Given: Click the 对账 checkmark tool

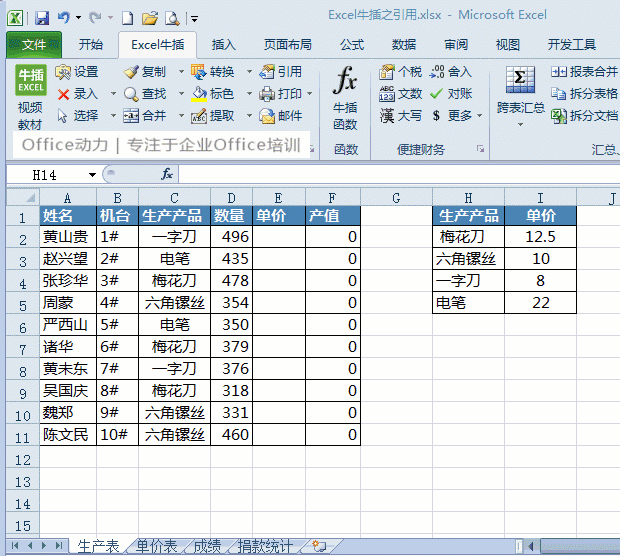Looking at the screenshot, I should tap(451, 94).
